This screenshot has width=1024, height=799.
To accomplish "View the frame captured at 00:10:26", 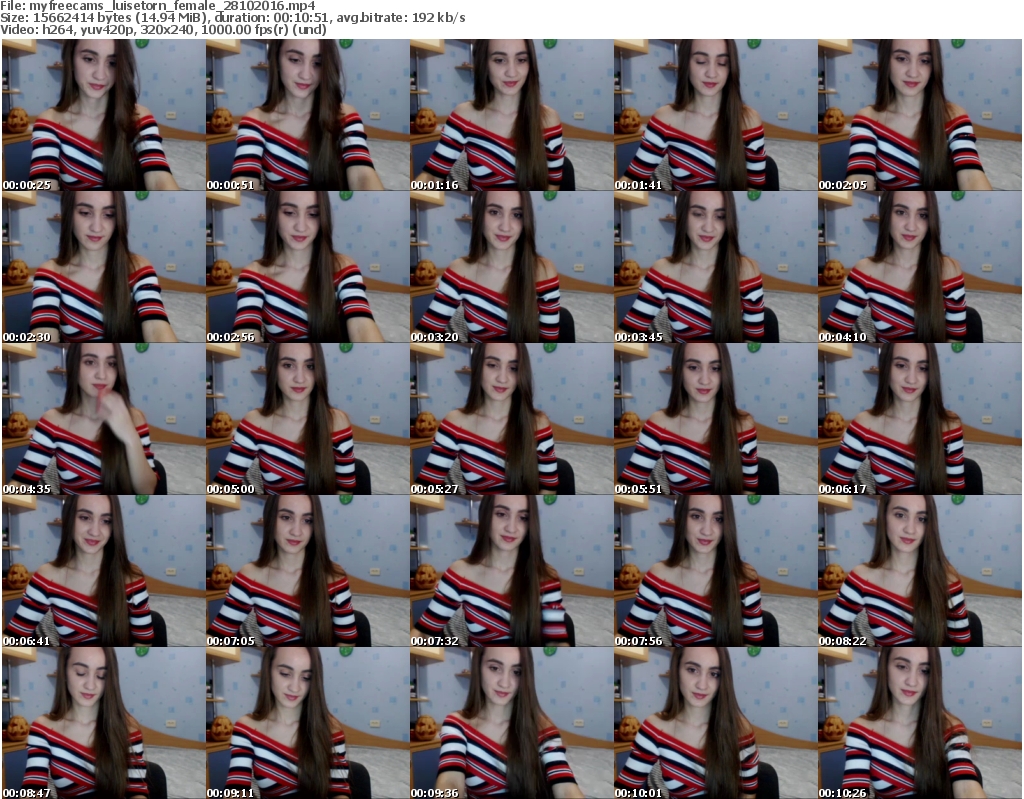I will [x=920, y=723].
